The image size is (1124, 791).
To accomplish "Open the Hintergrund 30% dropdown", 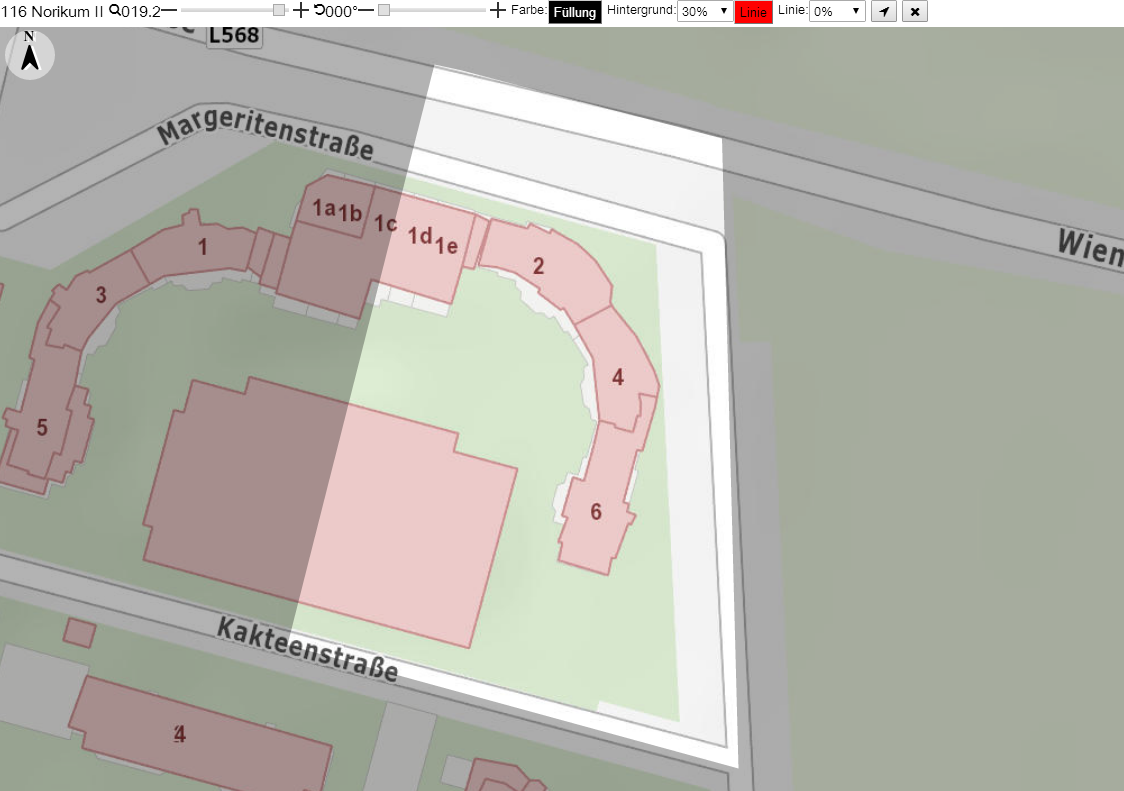I will click(x=705, y=11).
